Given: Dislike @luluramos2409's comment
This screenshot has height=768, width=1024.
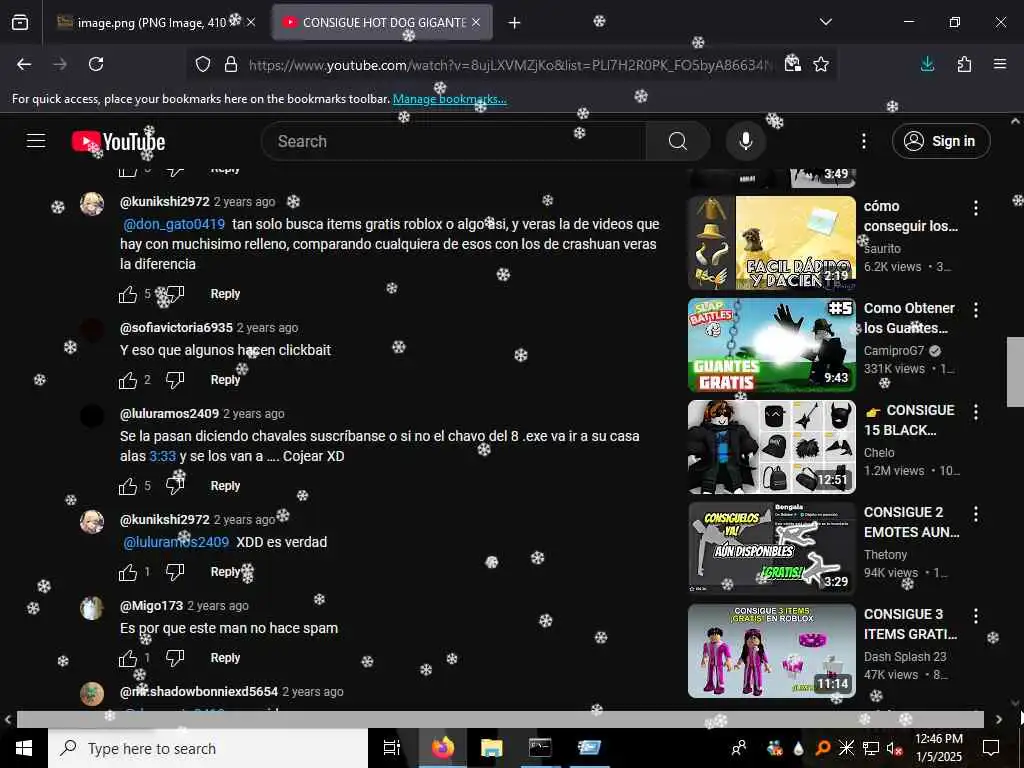Looking at the screenshot, I should 174,486.
